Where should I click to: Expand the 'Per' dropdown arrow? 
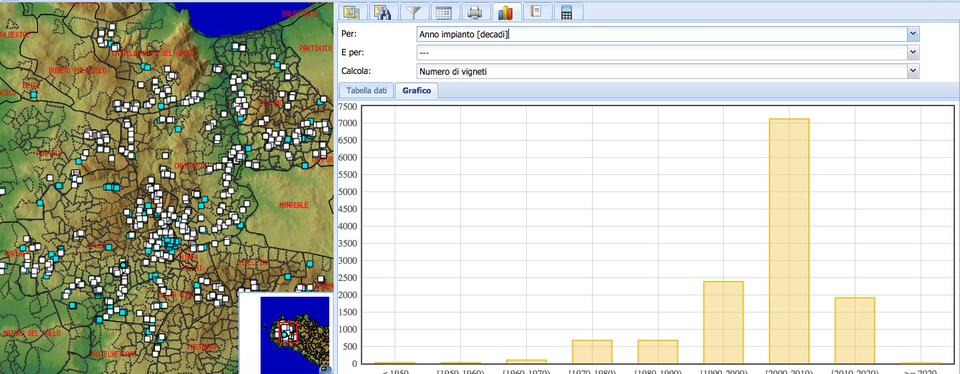click(913, 34)
